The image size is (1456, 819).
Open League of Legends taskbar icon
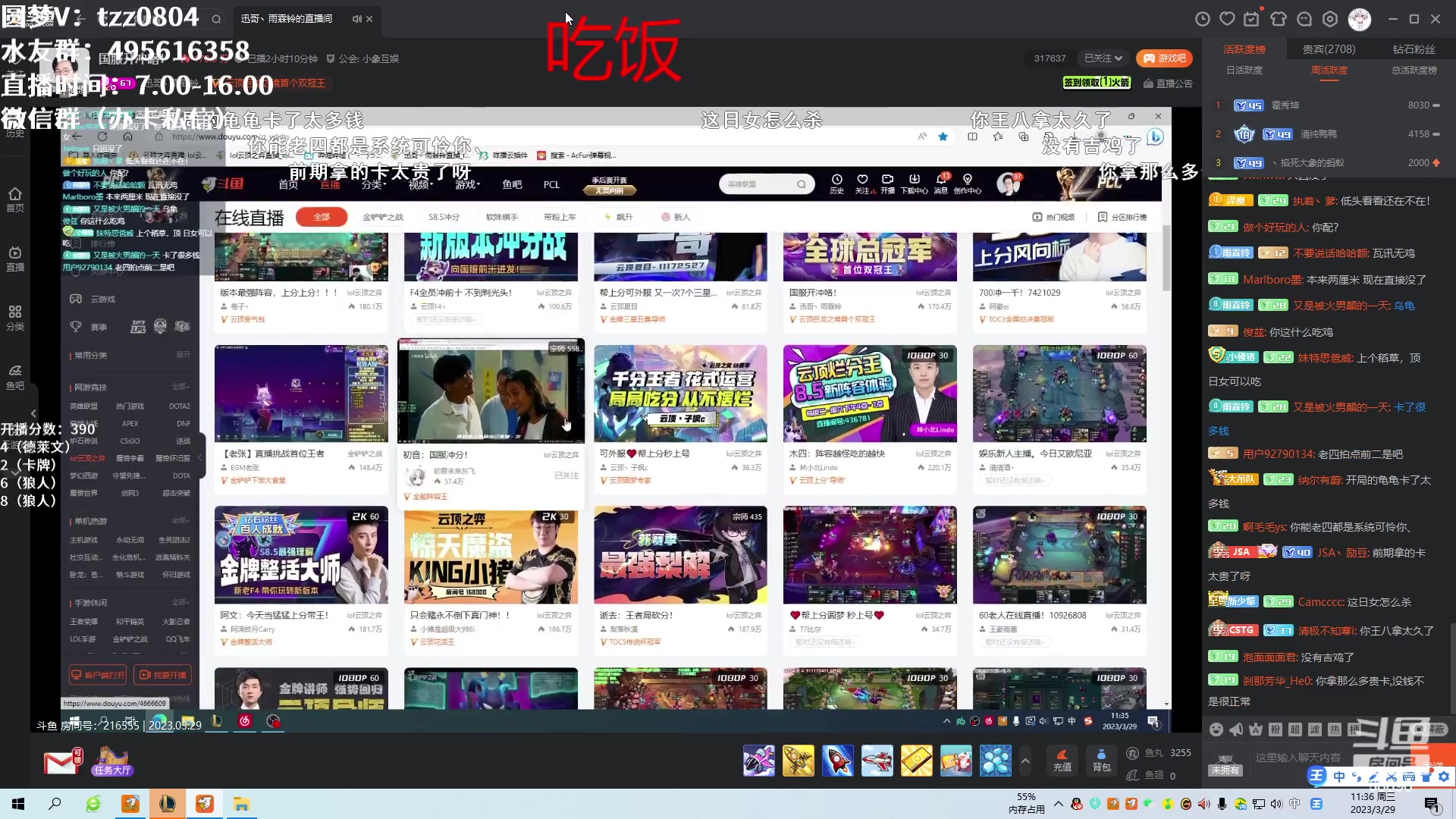tap(168, 804)
